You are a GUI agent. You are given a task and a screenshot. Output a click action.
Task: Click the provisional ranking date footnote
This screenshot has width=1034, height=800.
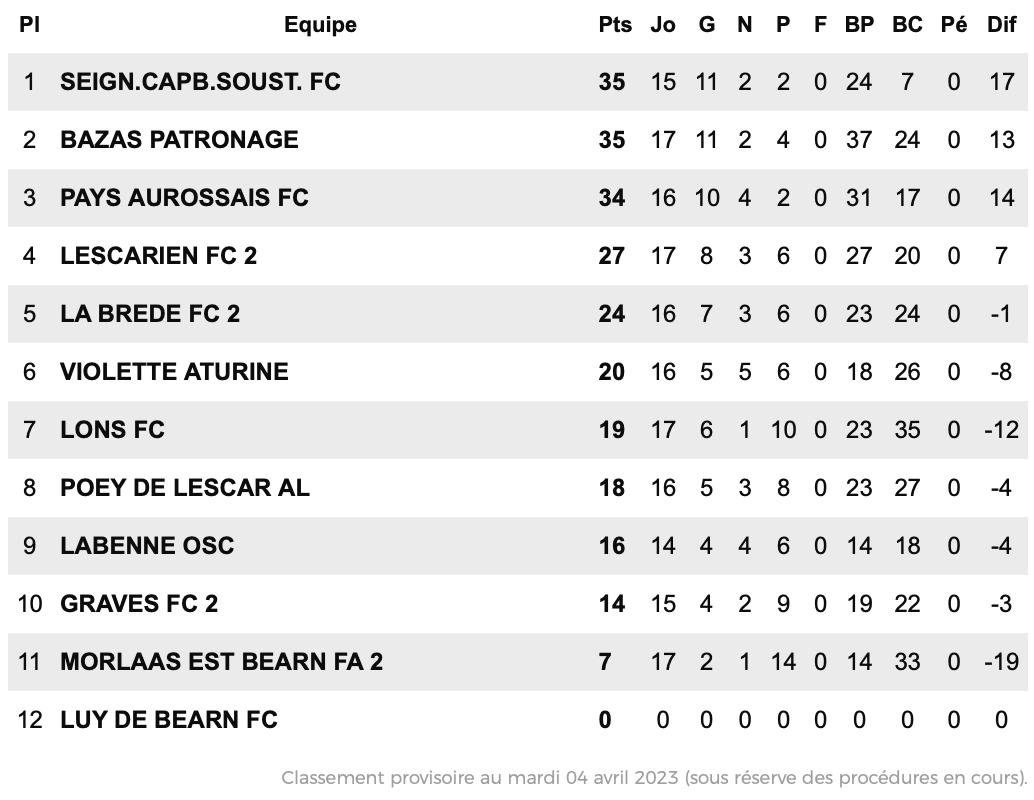(654, 778)
